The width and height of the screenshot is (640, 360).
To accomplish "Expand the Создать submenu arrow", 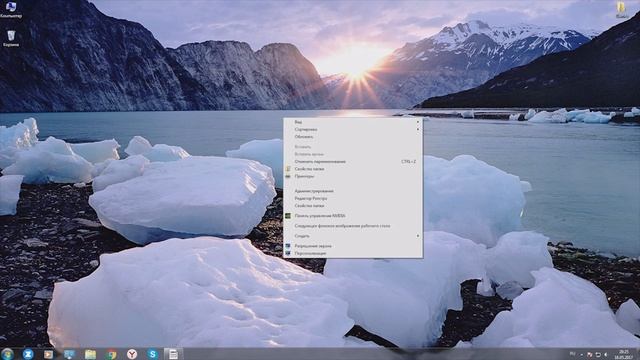I will (418, 236).
